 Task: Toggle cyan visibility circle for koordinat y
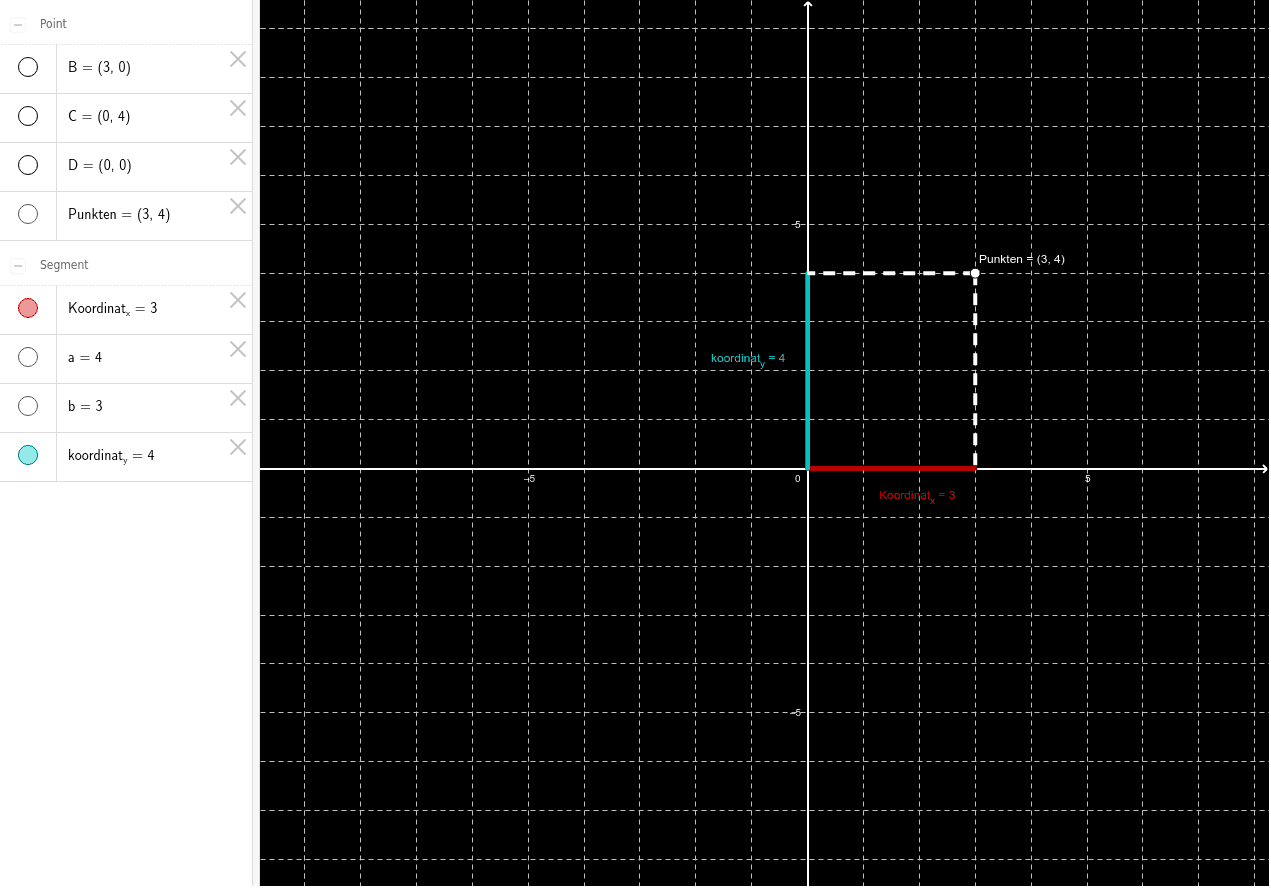[x=28, y=455]
